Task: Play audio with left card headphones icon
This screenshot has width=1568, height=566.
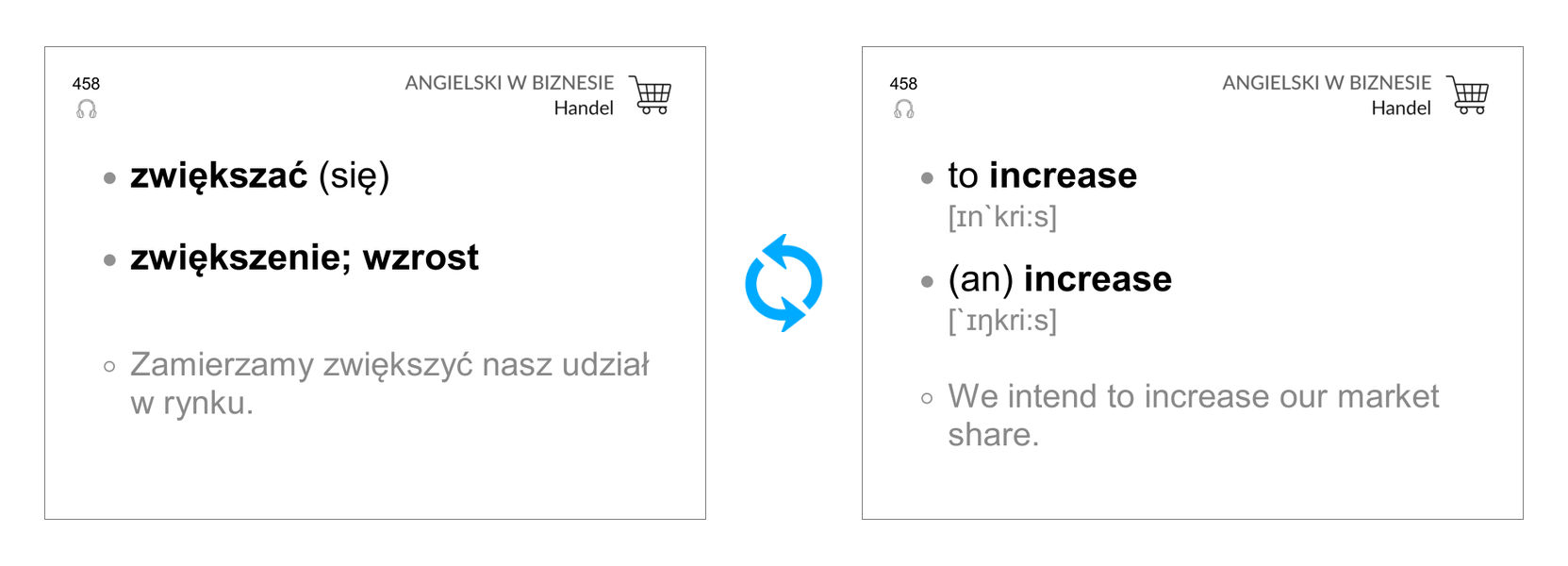Action: click(87, 109)
